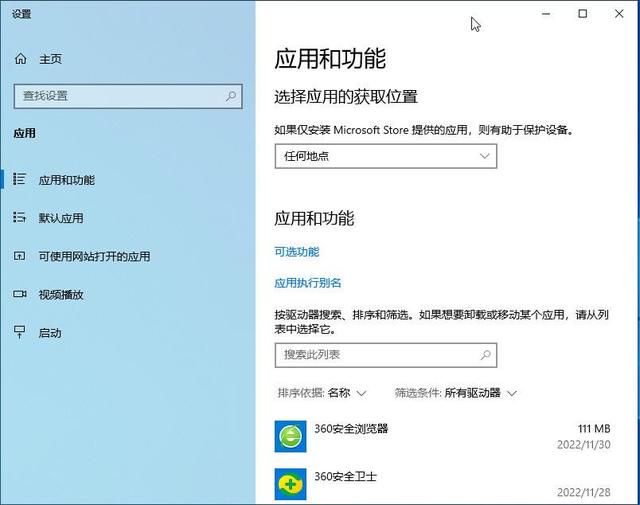The width and height of the screenshot is (640, 505).
Task: Open the 任何地点 source dropdown
Action: tap(386, 156)
